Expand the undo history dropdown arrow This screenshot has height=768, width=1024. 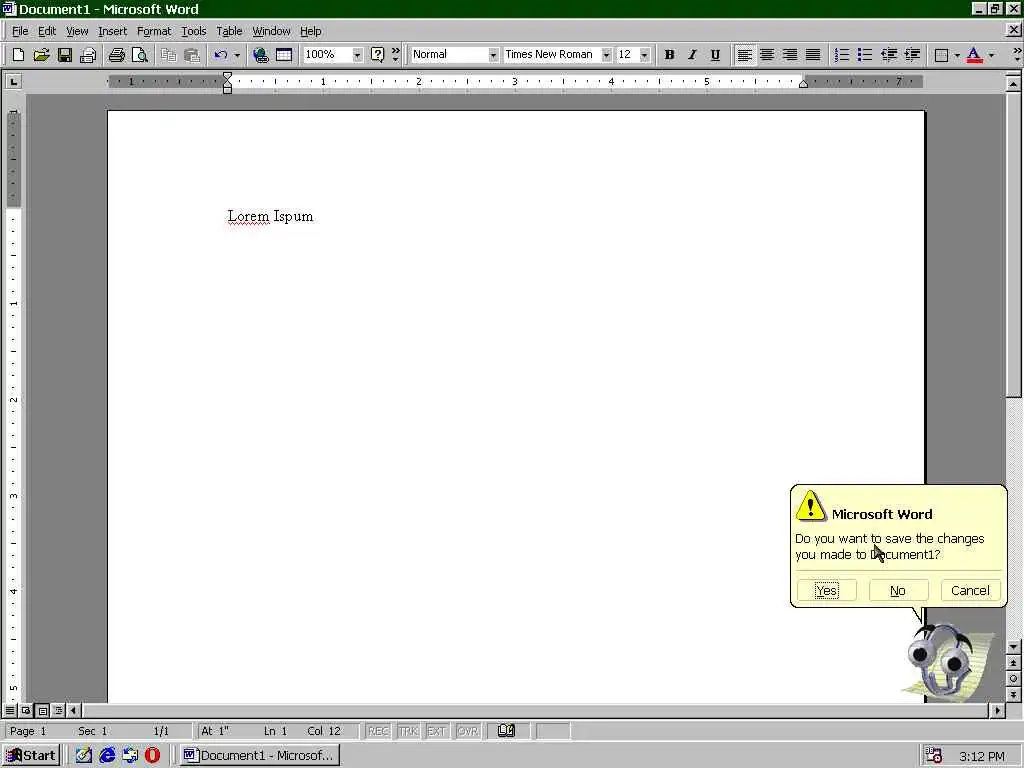click(237, 55)
